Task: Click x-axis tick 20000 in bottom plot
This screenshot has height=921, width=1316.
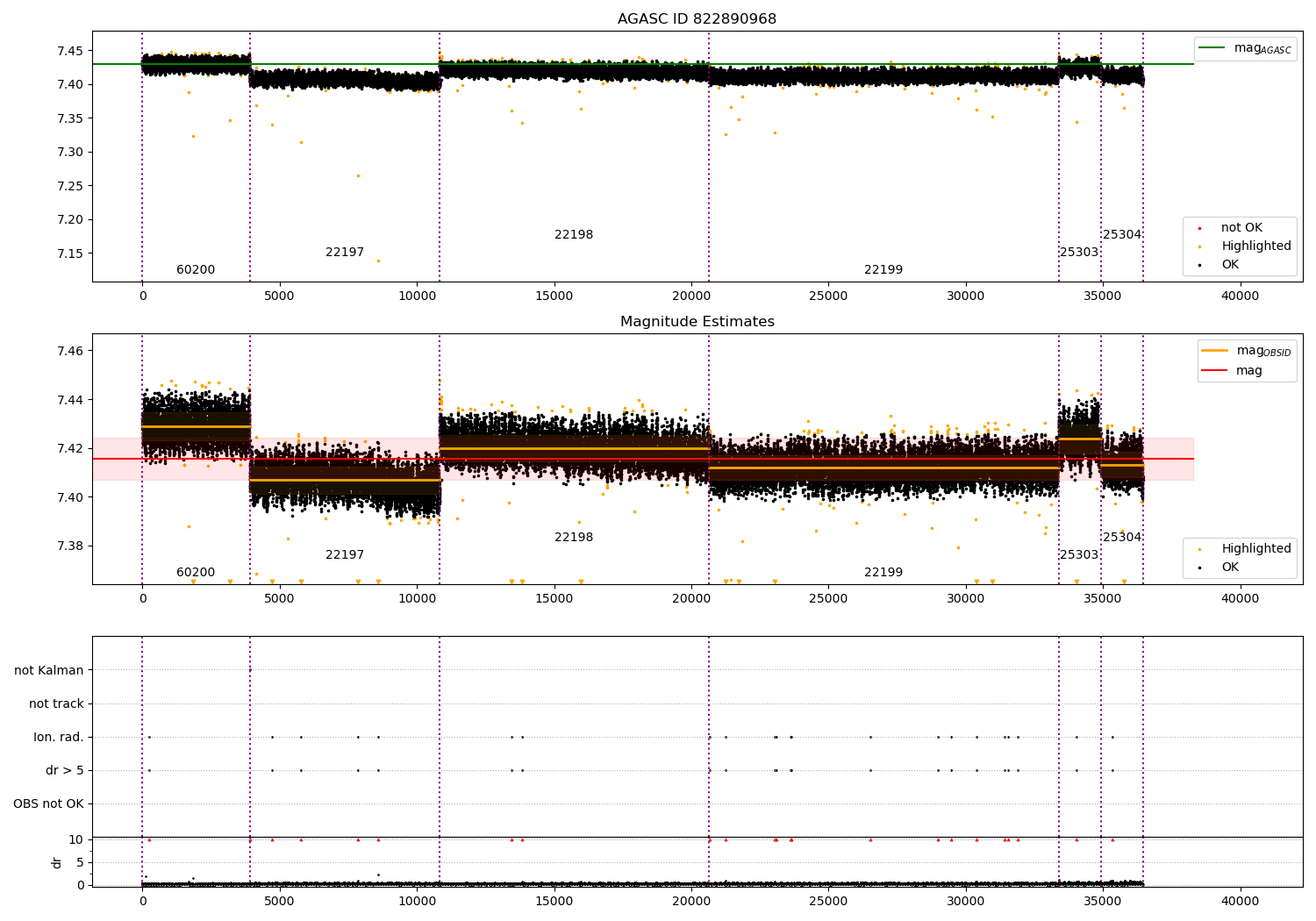Action: tap(691, 901)
